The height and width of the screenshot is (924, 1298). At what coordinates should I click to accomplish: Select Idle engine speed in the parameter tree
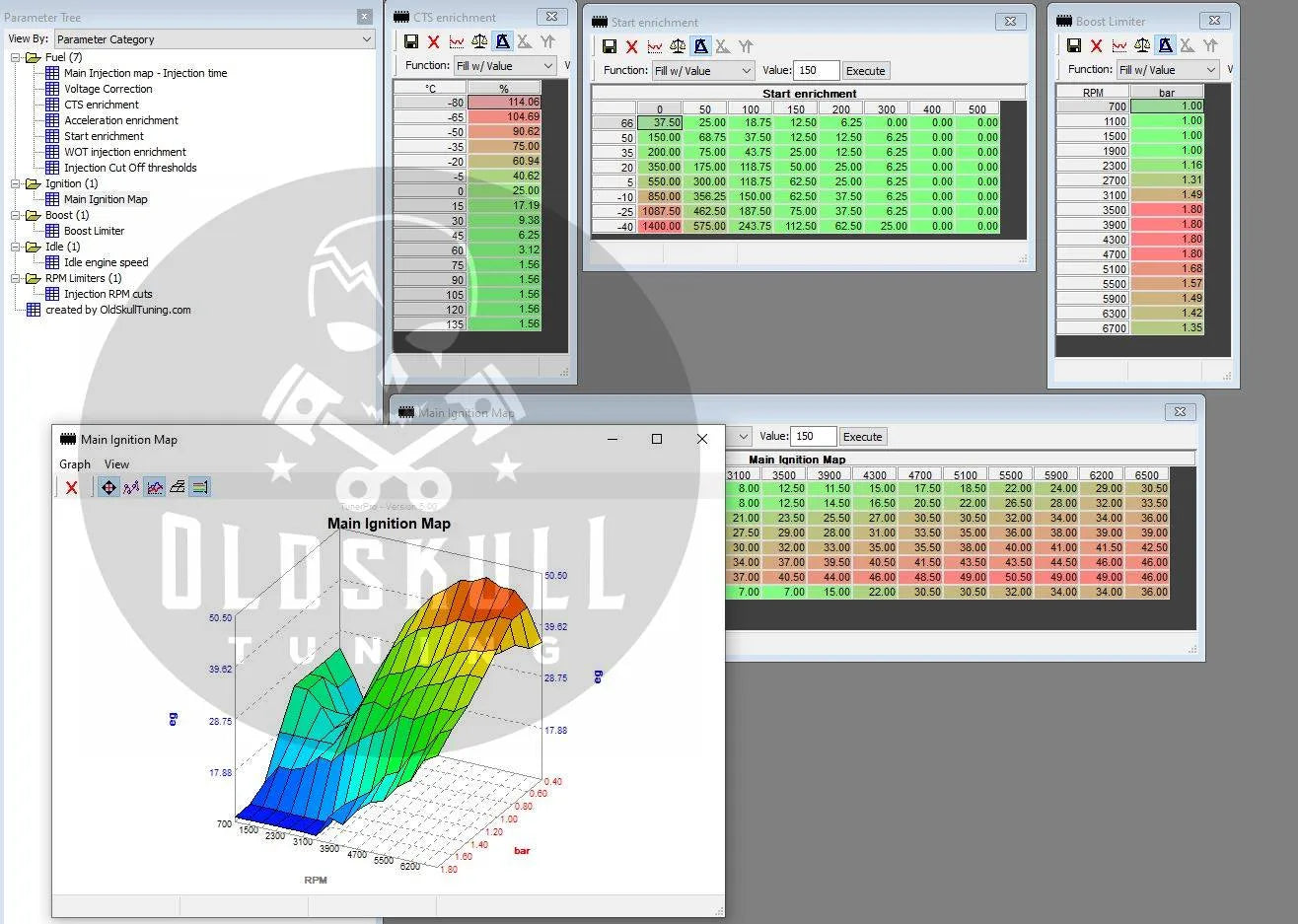(x=106, y=262)
